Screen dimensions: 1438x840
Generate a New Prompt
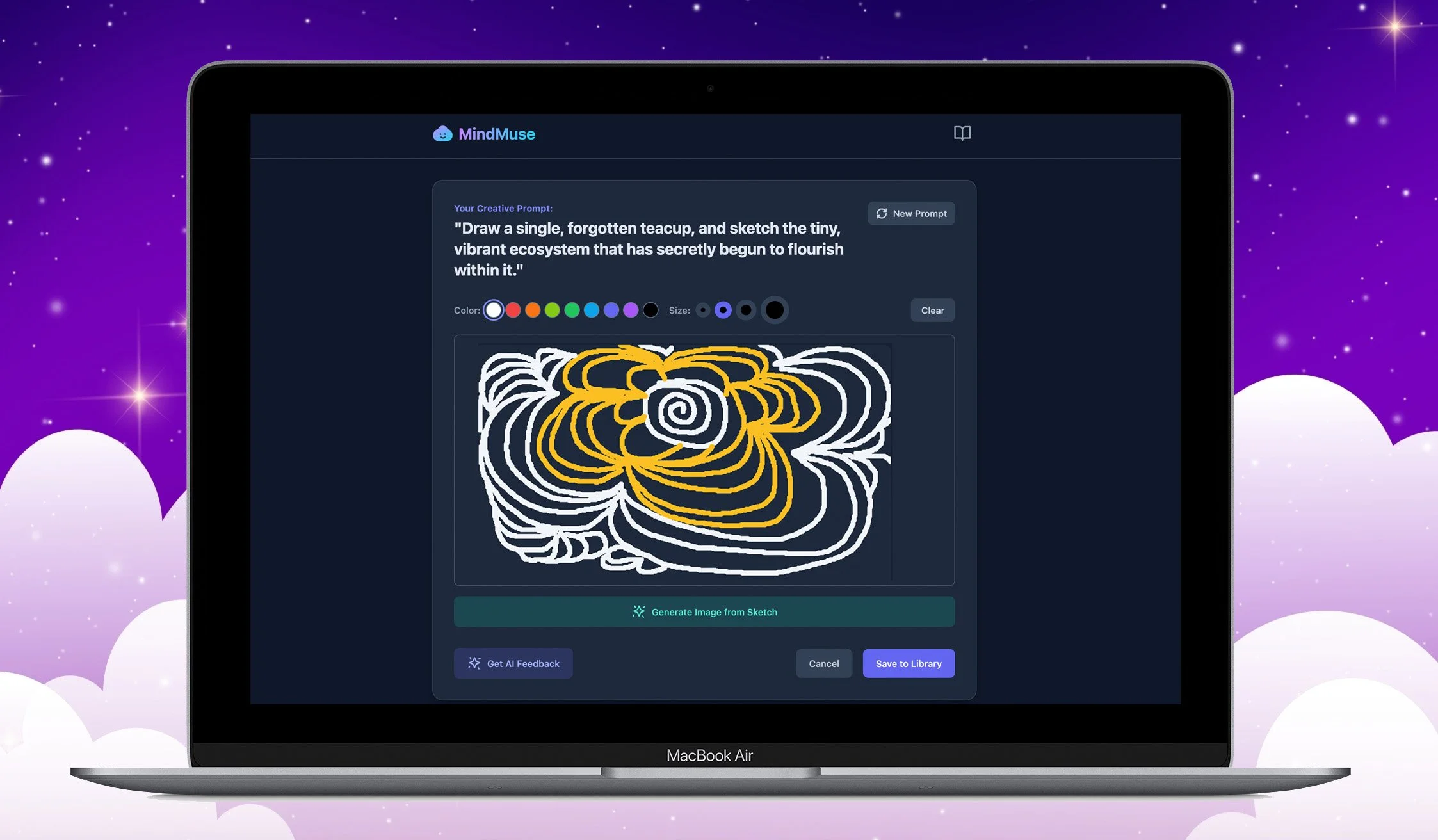[x=911, y=214]
